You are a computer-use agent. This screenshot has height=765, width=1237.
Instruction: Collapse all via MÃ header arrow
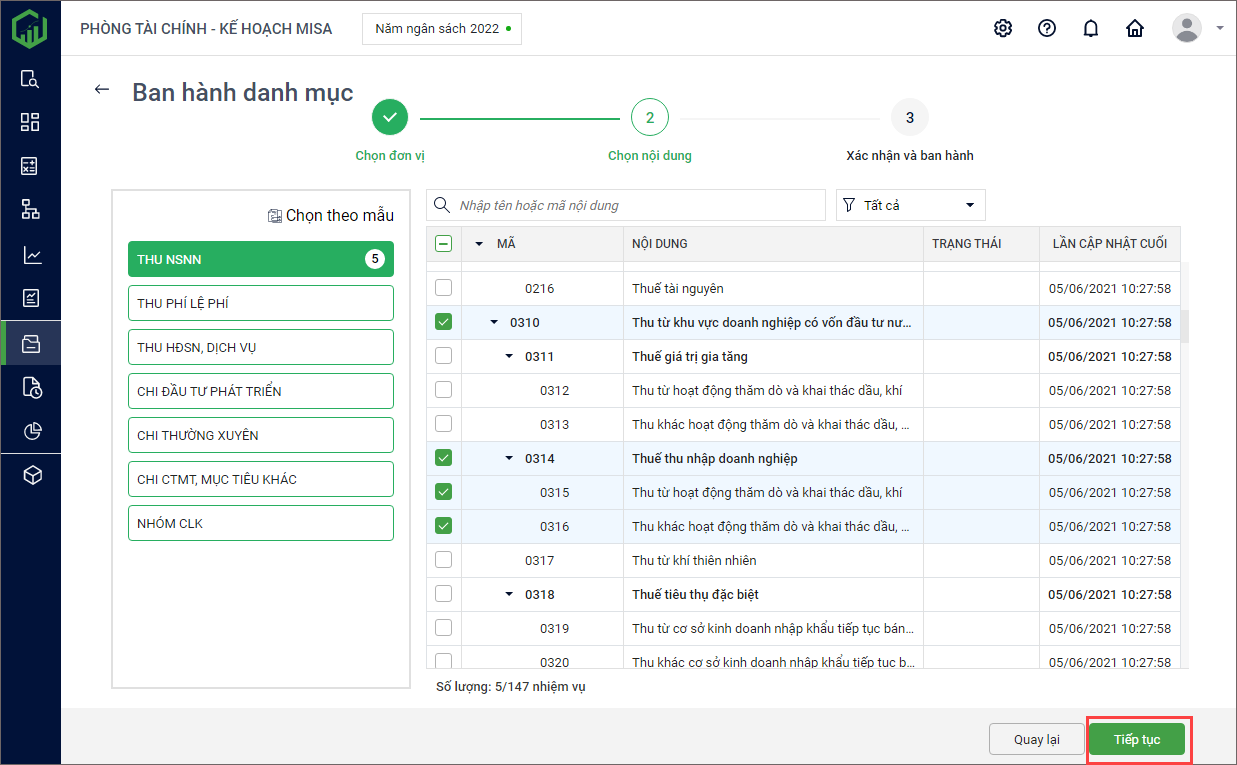[x=479, y=244]
